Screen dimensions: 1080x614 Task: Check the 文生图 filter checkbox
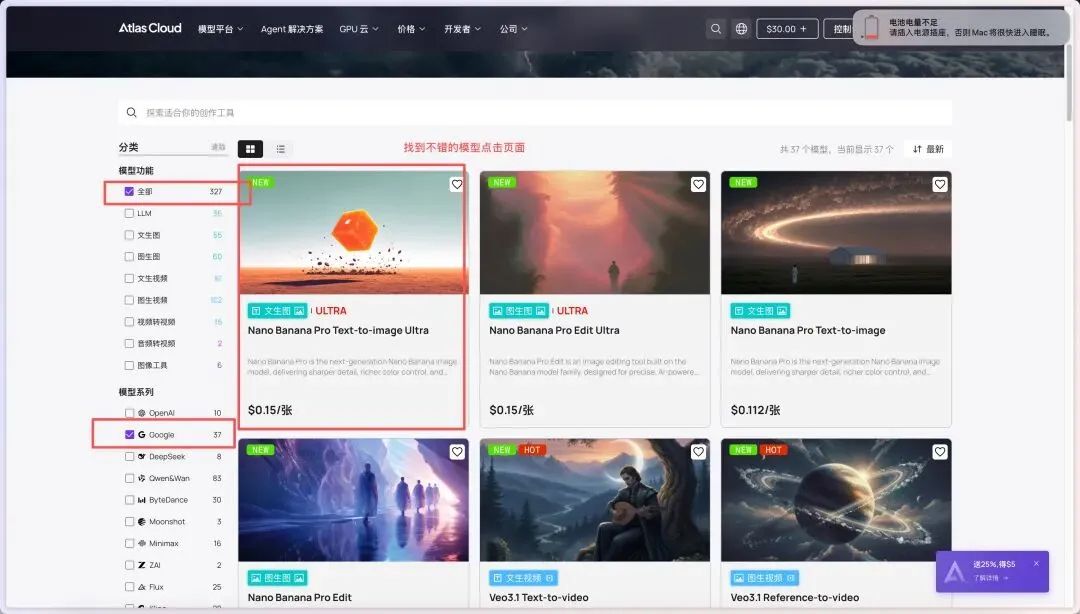pos(129,235)
